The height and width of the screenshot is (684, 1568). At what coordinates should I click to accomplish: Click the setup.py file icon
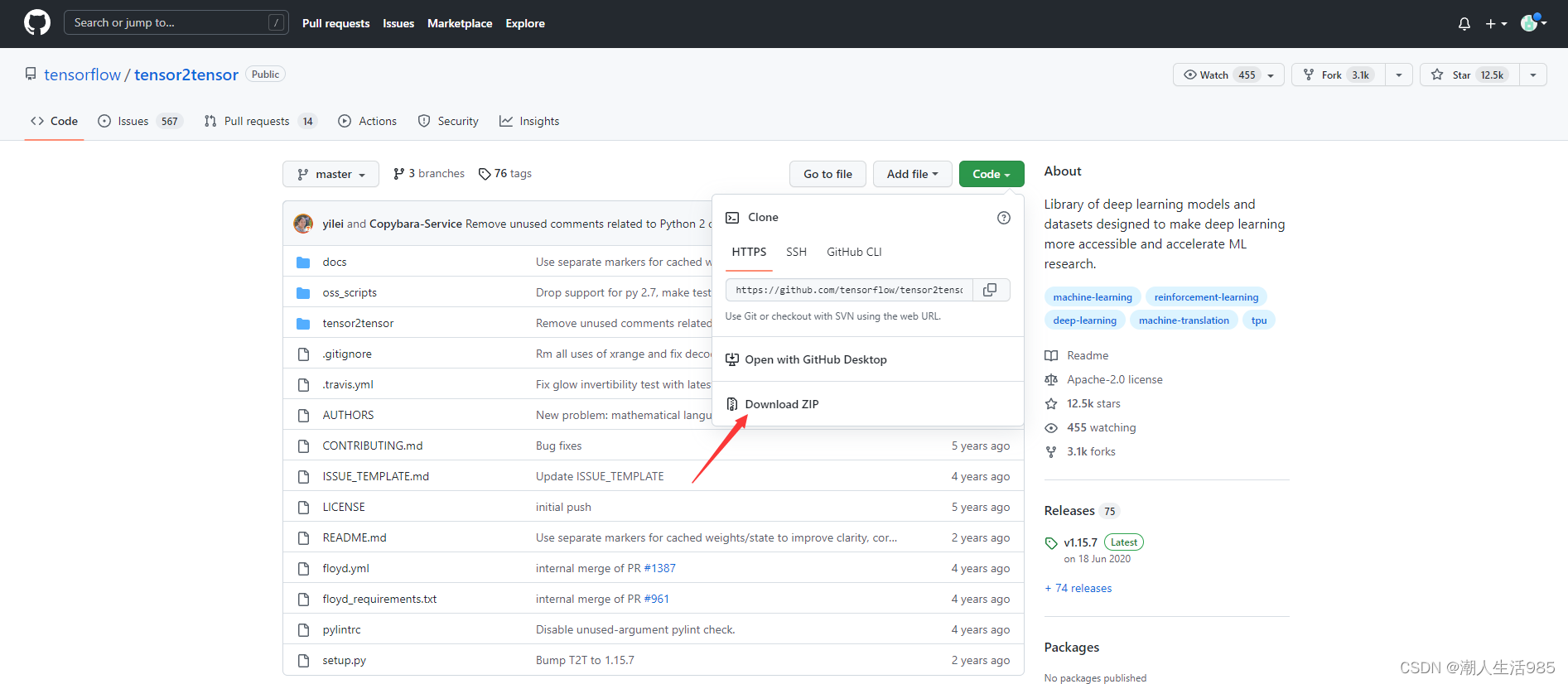click(x=303, y=661)
